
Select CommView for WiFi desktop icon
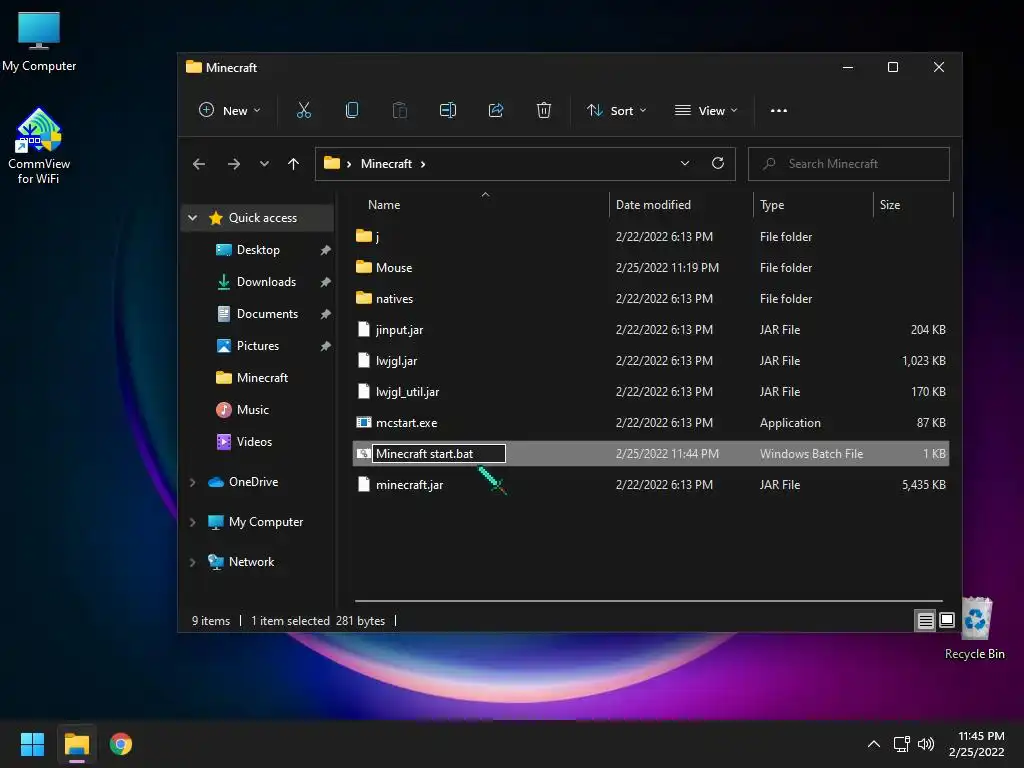(x=39, y=146)
